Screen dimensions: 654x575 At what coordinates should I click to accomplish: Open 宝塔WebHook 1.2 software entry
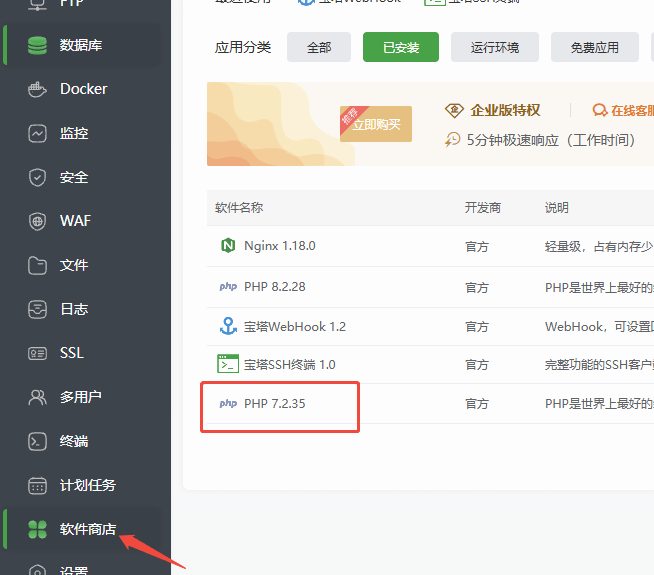(294, 326)
